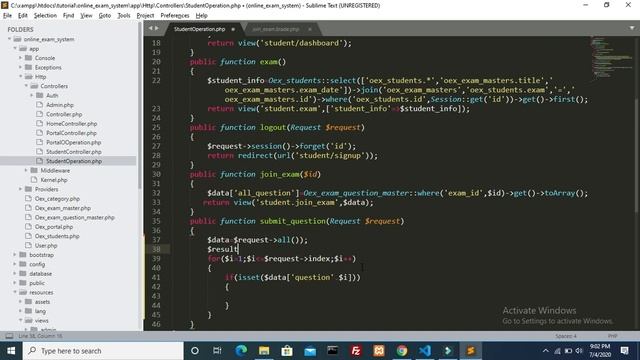Open the clock and date flyout

point(600,351)
